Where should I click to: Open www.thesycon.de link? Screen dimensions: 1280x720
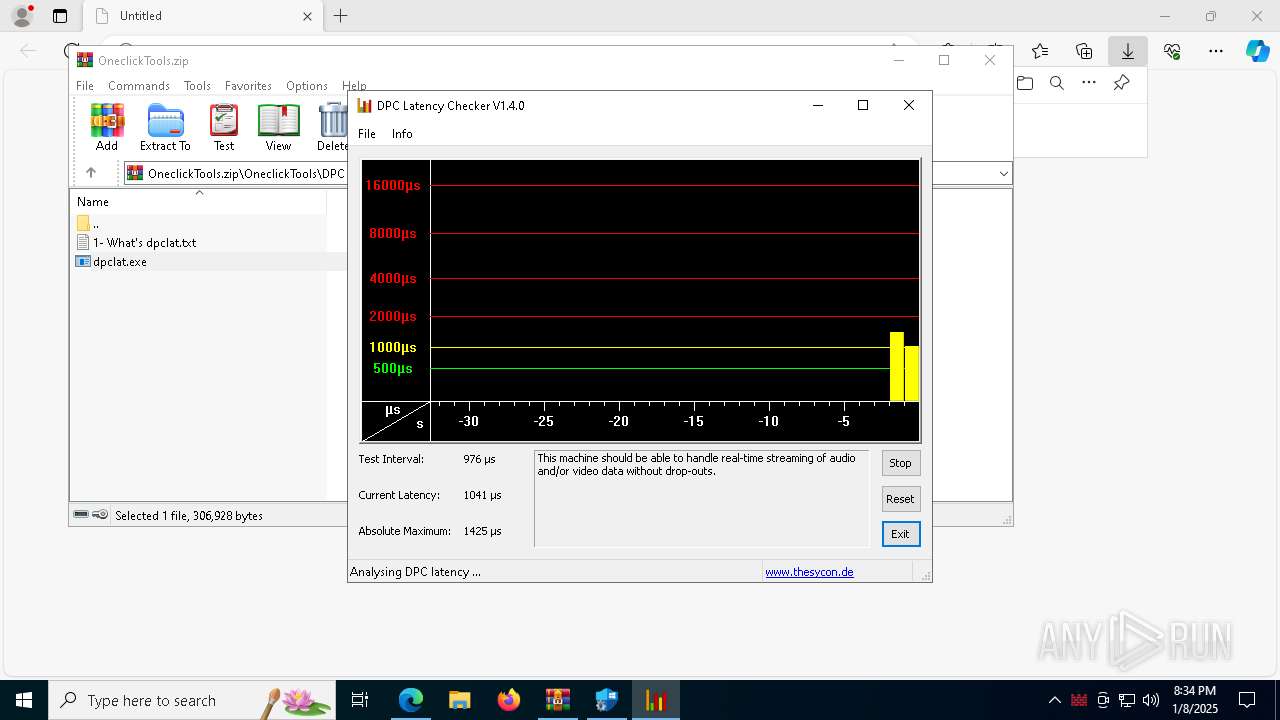[x=809, y=572]
